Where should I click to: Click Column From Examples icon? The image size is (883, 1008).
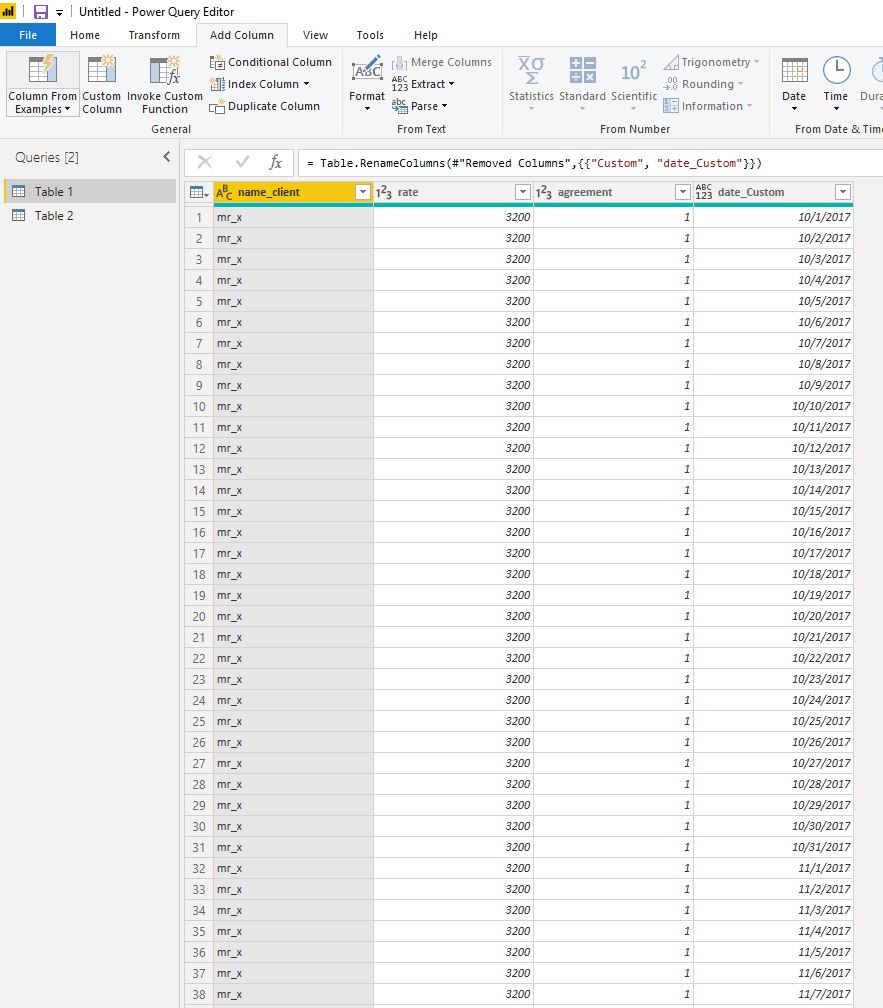point(42,69)
